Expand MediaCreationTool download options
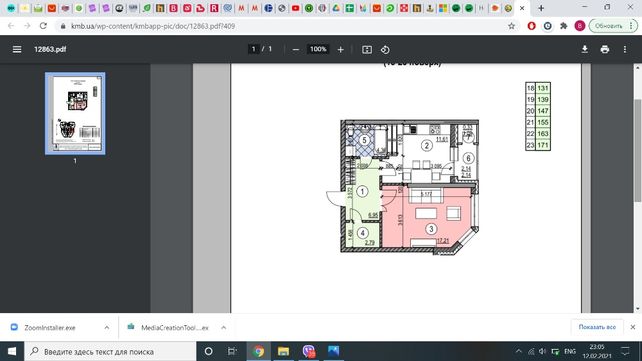 point(224,327)
